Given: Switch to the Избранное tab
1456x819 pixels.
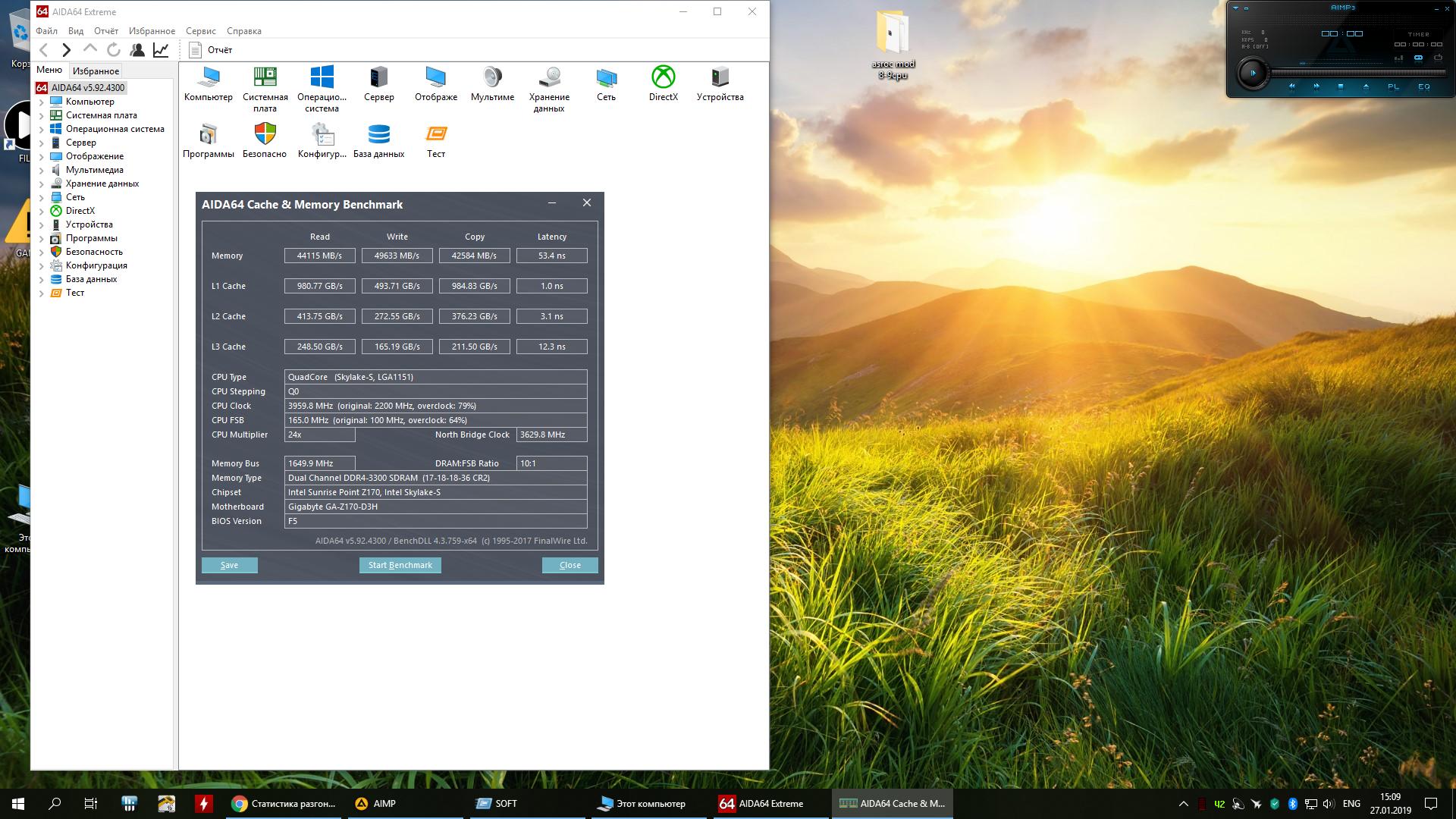Looking at the screenshot, I should point(96,71).
